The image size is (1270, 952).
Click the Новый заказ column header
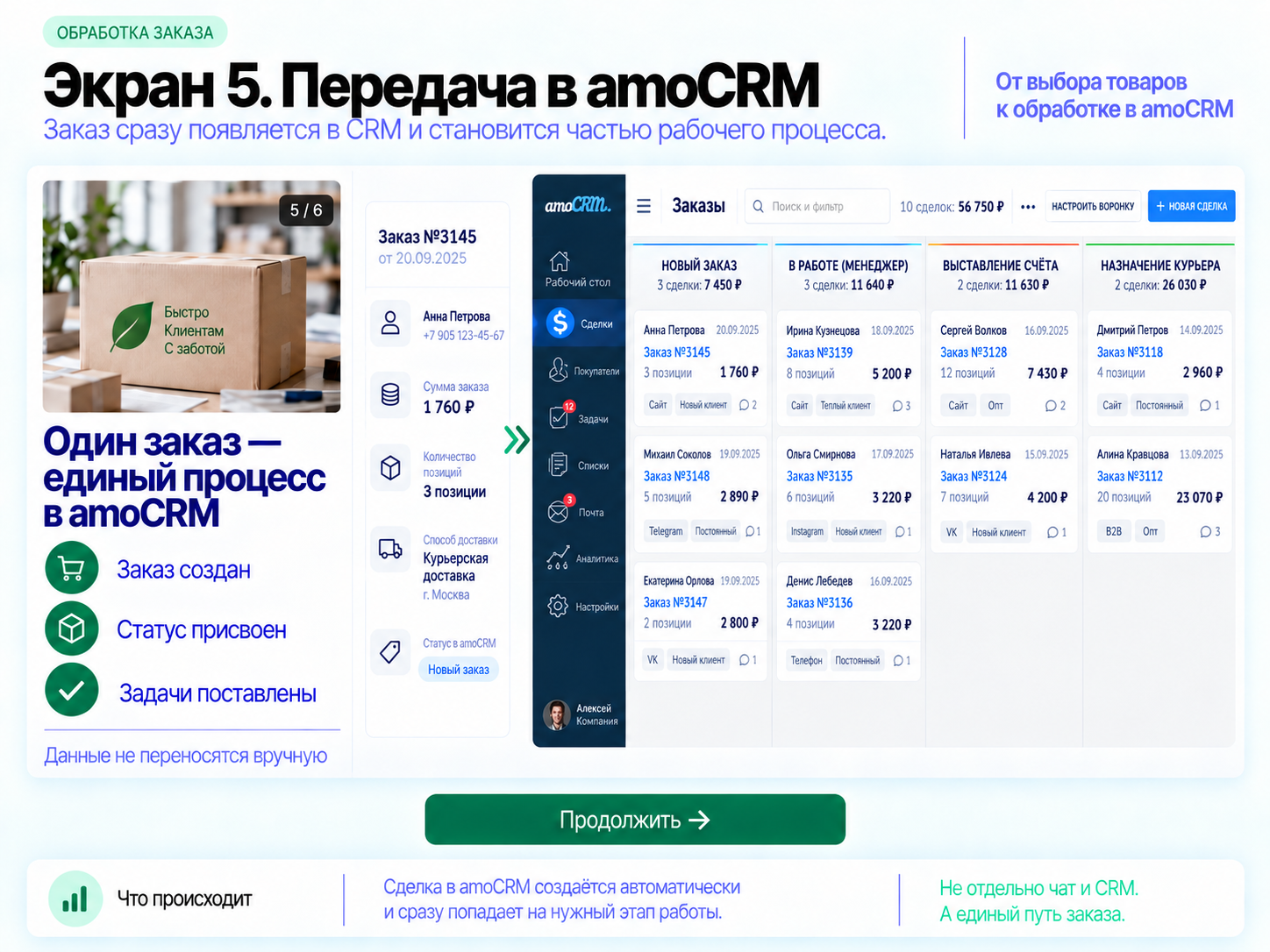tap(699, 266)
